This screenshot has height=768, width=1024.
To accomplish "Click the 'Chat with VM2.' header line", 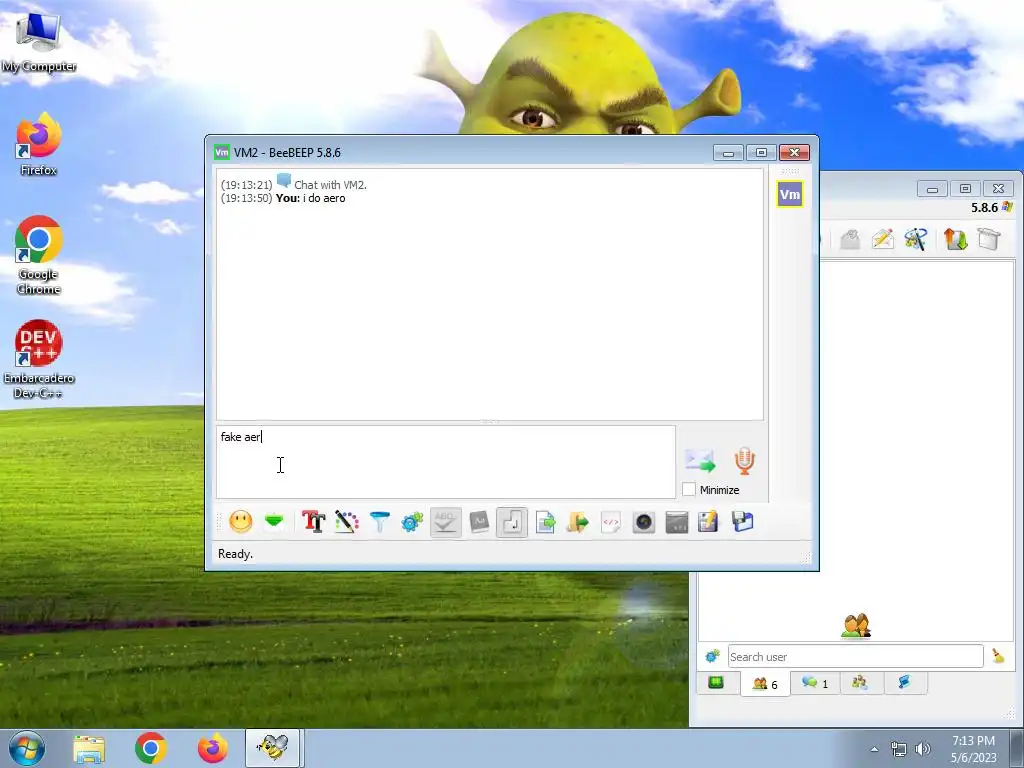I will pos(330,185).
